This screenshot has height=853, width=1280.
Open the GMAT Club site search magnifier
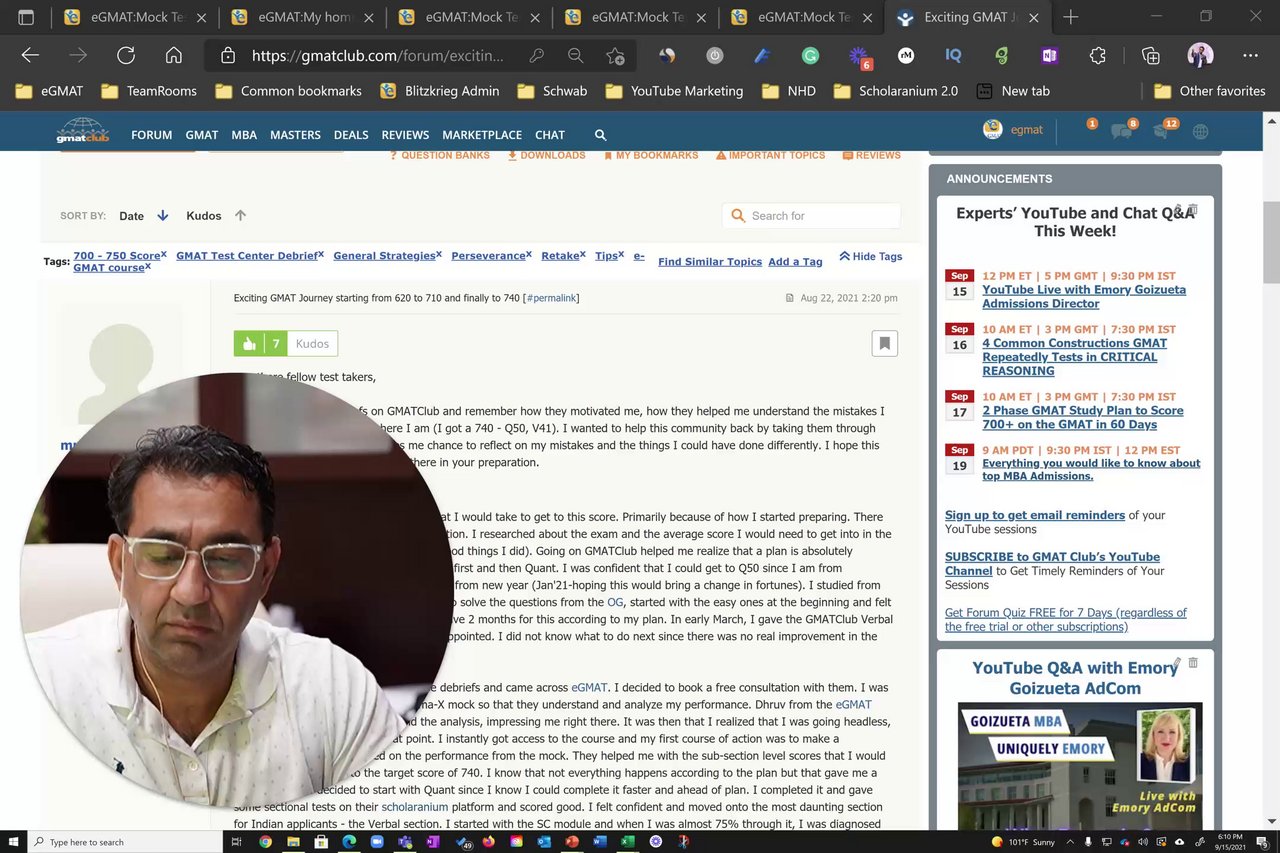tap(600, 134)
